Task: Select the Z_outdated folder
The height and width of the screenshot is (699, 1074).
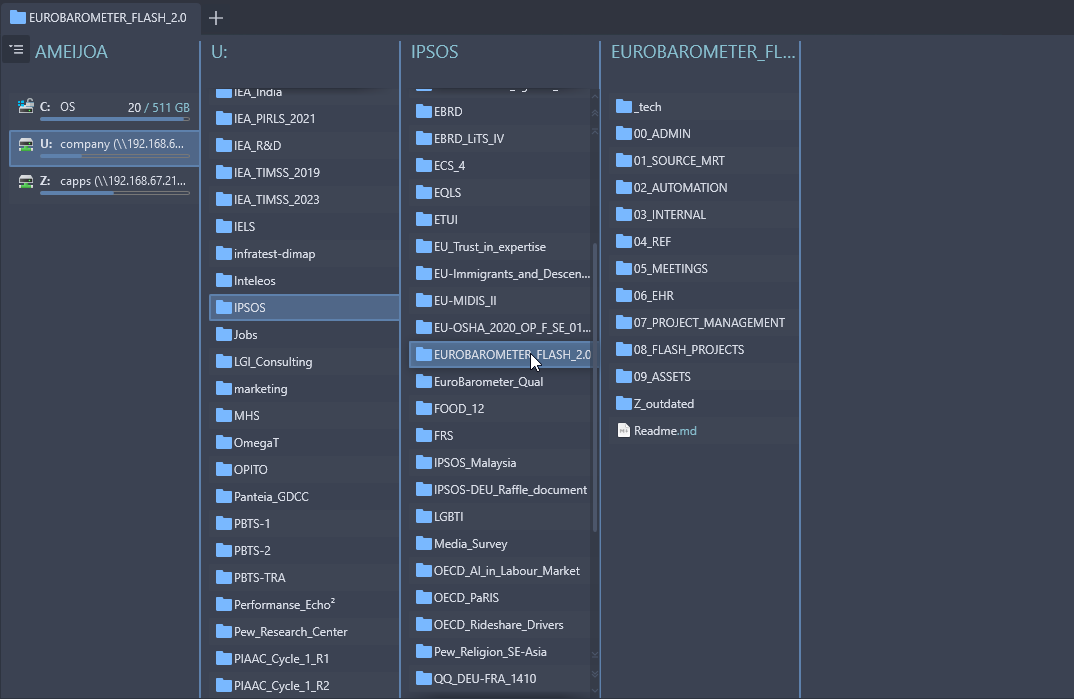Action: 703,404
